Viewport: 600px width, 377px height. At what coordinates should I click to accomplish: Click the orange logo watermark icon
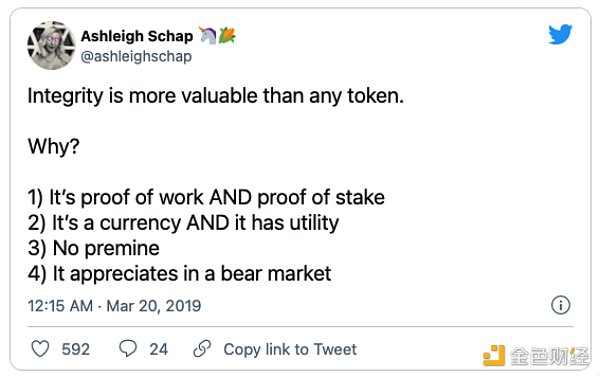[494, 355]
